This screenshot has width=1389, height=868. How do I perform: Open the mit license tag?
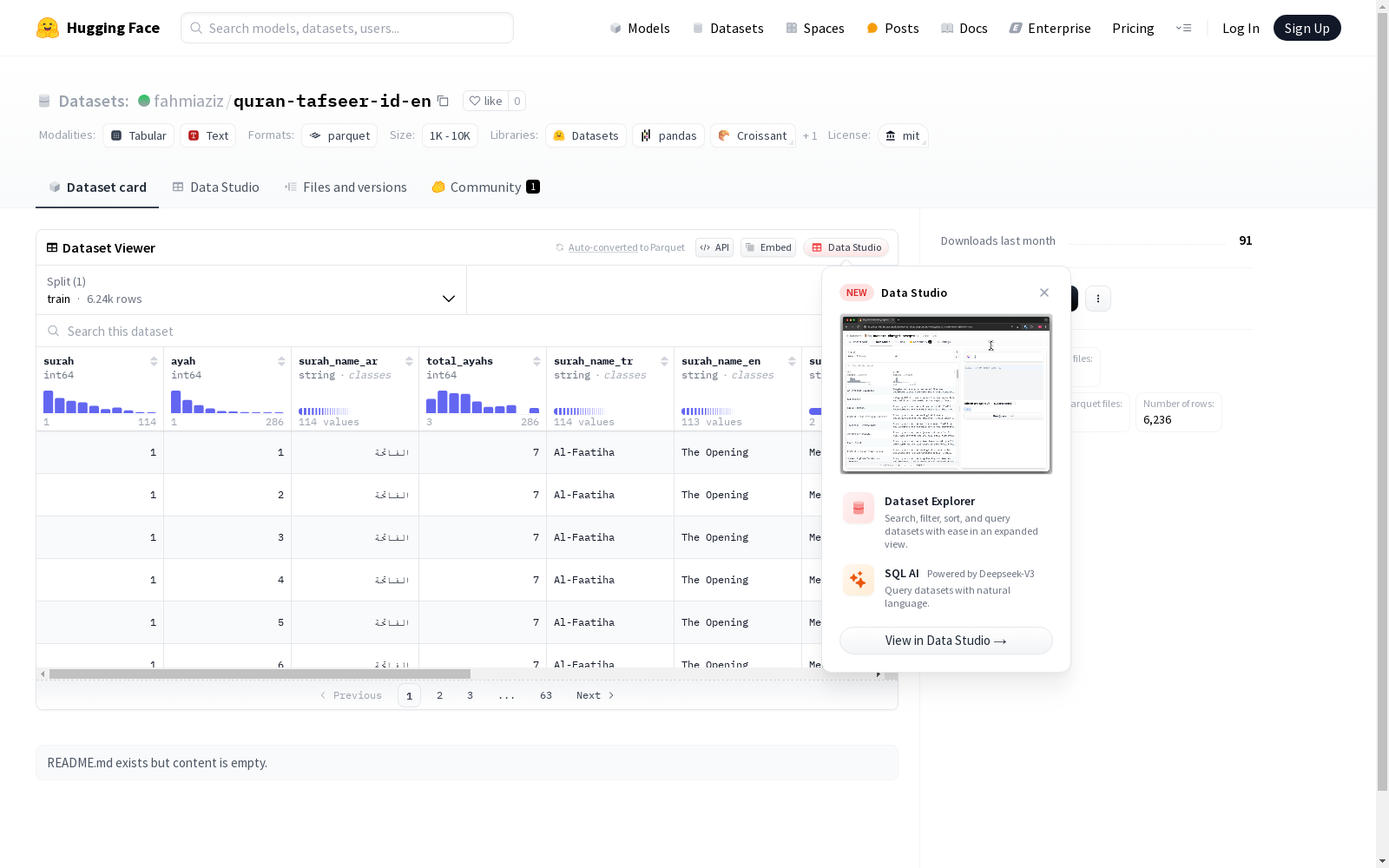point(903,135)
